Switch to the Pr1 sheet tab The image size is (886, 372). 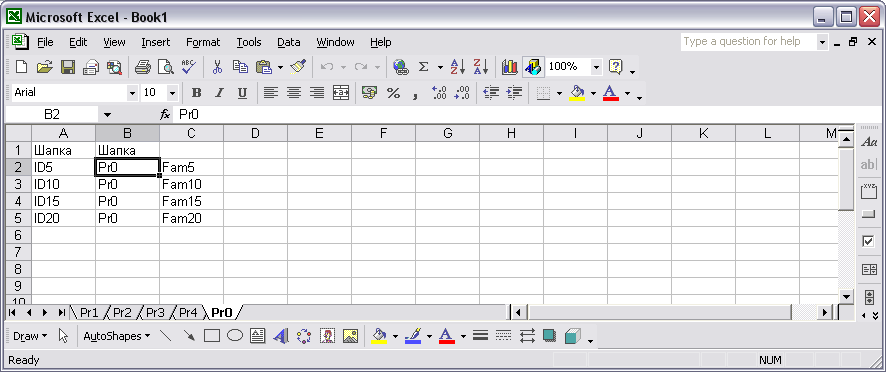point(89,312)
